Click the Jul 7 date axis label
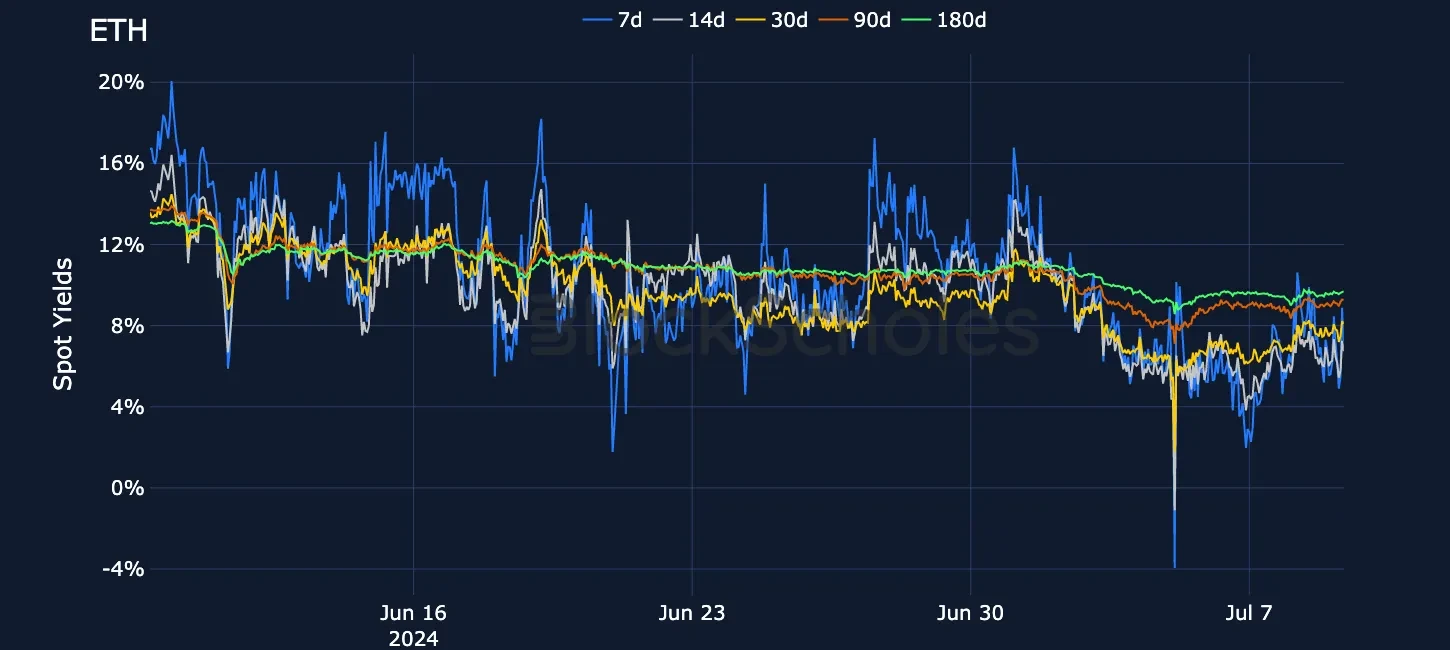This screenshot has height=650, width=1450. 1249,613
